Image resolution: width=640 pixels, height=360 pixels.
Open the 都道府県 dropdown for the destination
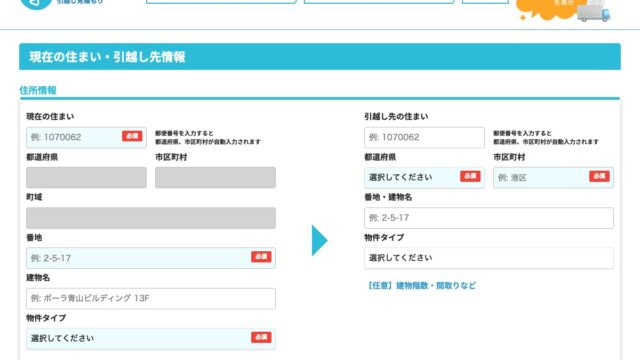424,178
